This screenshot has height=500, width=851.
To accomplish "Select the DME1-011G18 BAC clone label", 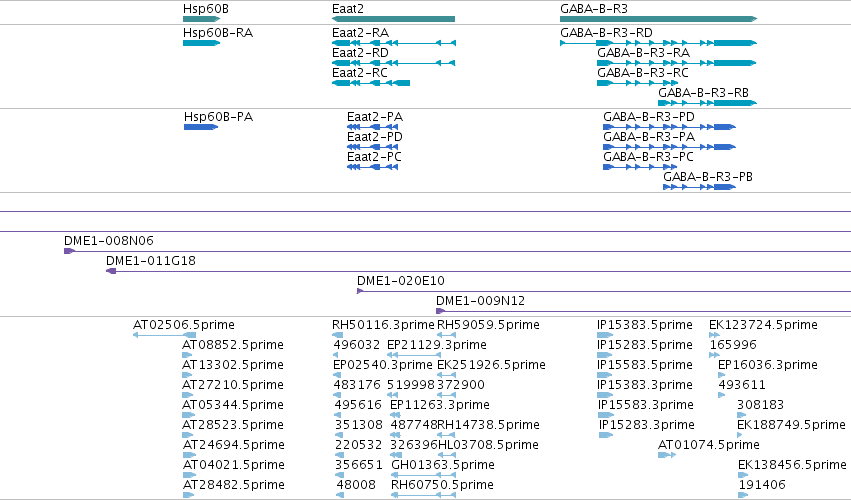I will (x=151, y=261).
